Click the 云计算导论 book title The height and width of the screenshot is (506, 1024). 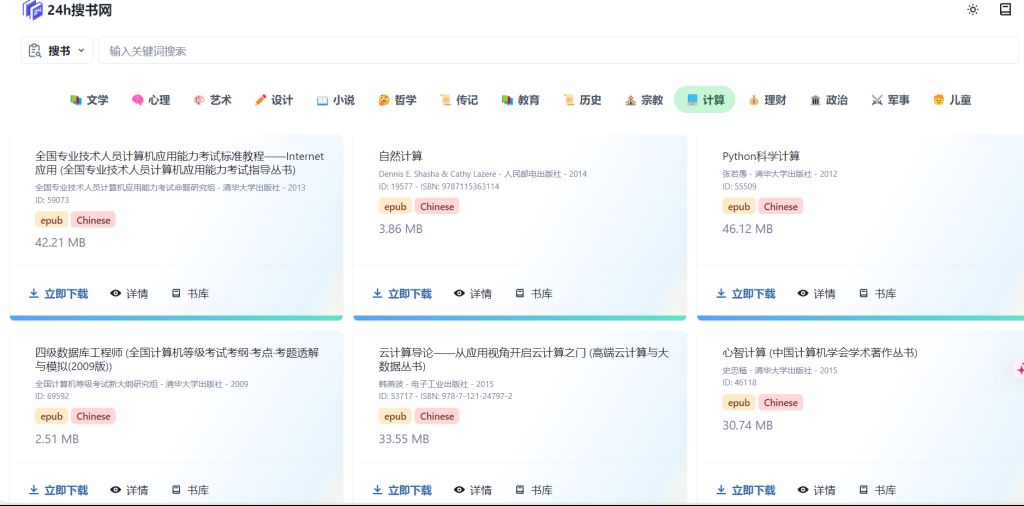[524, 359]
